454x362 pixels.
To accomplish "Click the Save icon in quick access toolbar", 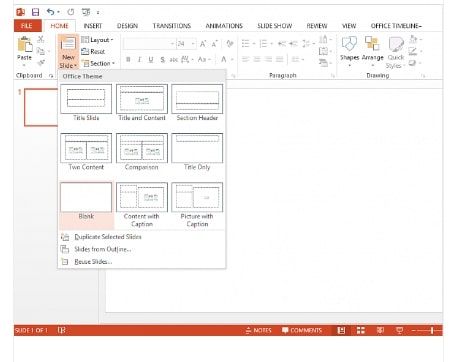I will click(35, 12).
